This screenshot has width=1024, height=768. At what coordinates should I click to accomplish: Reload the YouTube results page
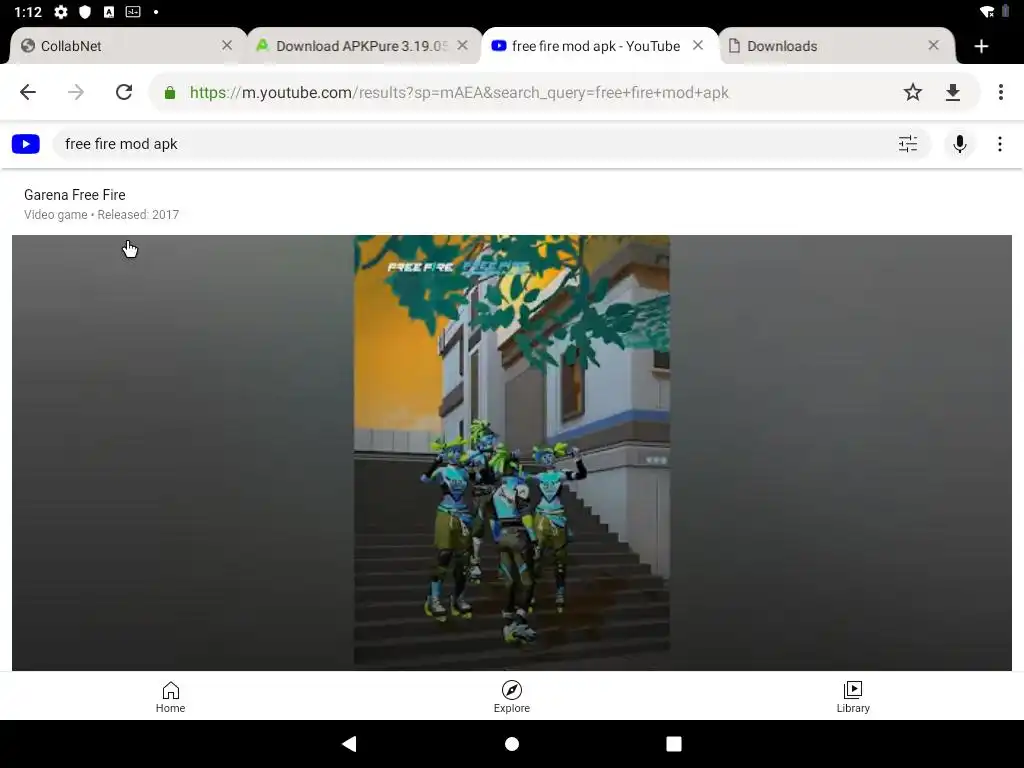click(x=124, y=92)
